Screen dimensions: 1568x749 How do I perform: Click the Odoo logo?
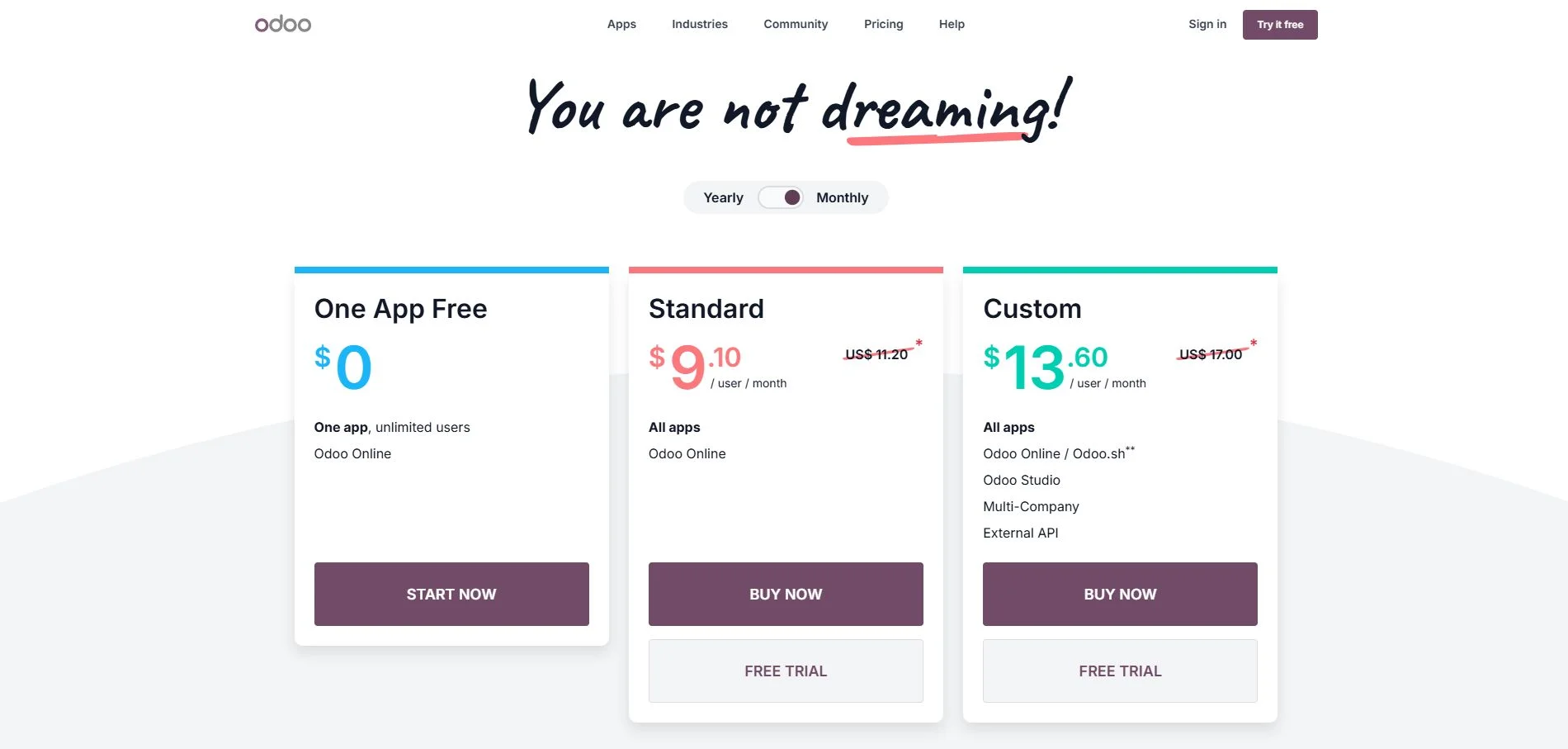tap(282, 24)
